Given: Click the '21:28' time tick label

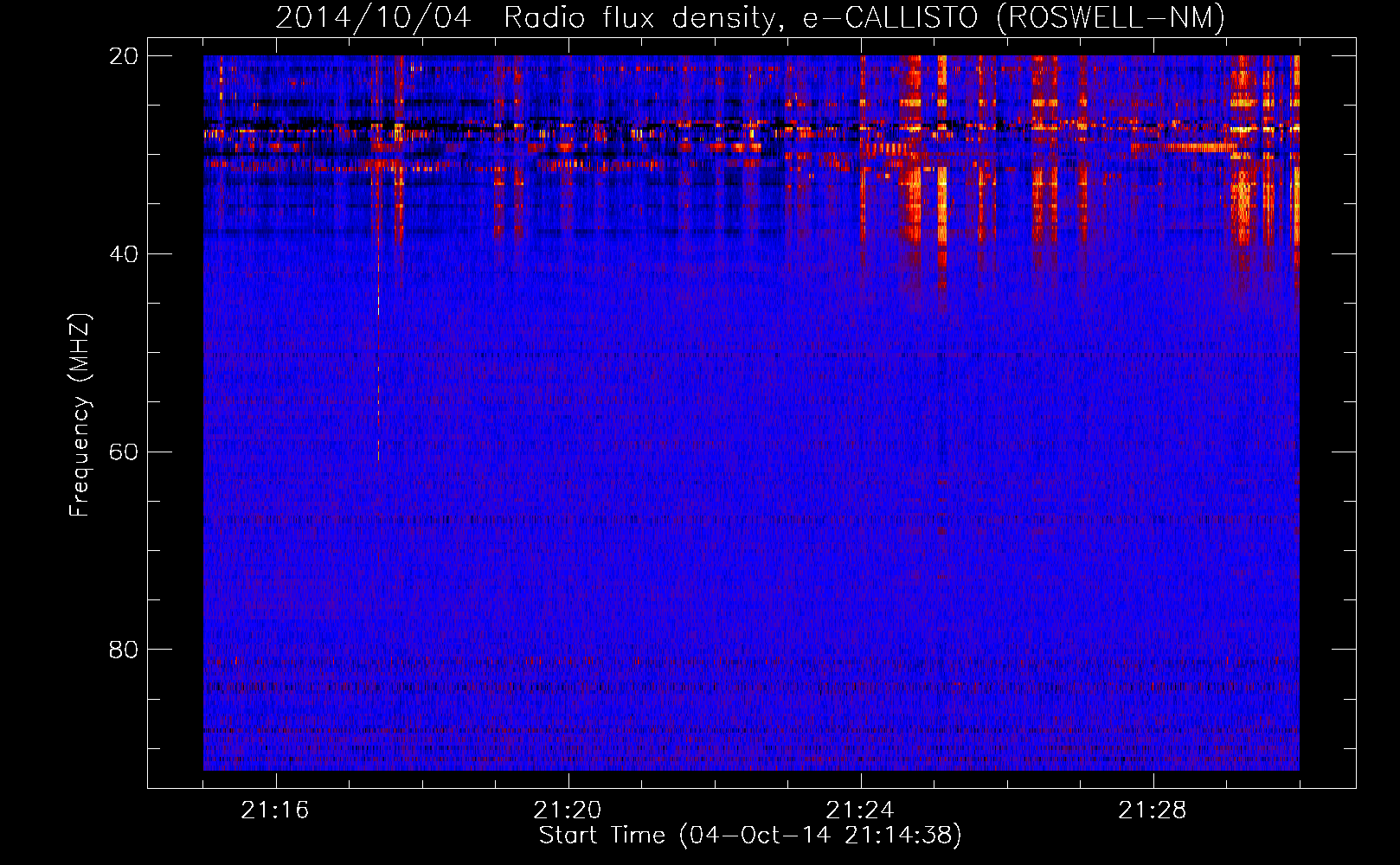Looking at the screenshot, I should (1153, 811).
